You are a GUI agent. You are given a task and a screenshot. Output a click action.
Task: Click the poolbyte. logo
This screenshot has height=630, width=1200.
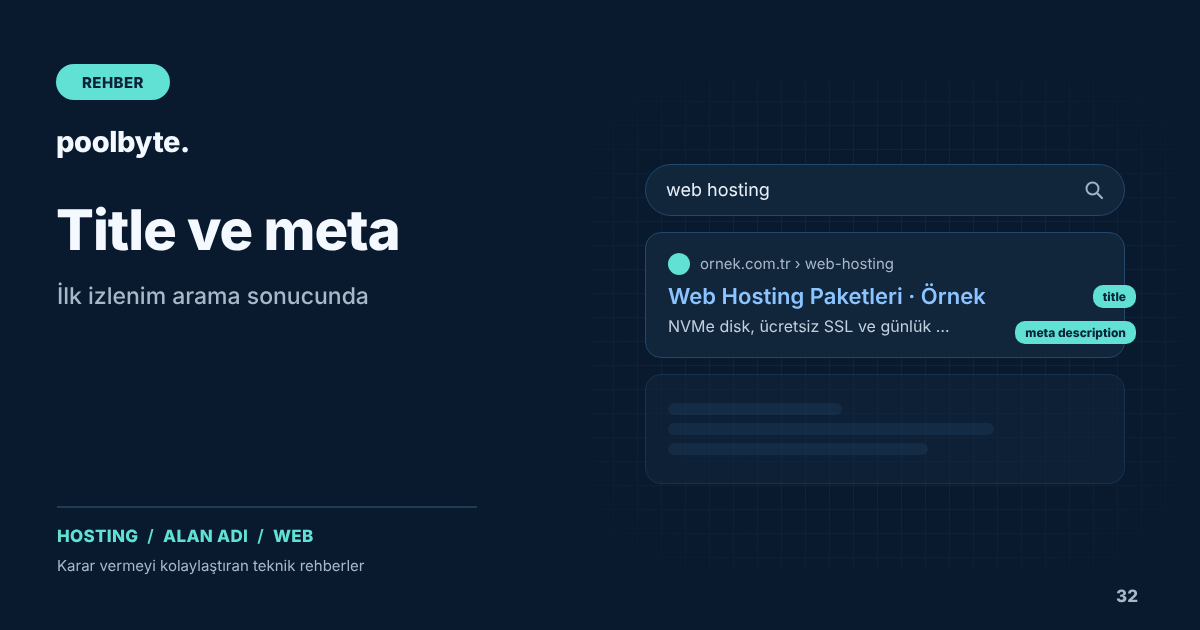pos(122,143)
